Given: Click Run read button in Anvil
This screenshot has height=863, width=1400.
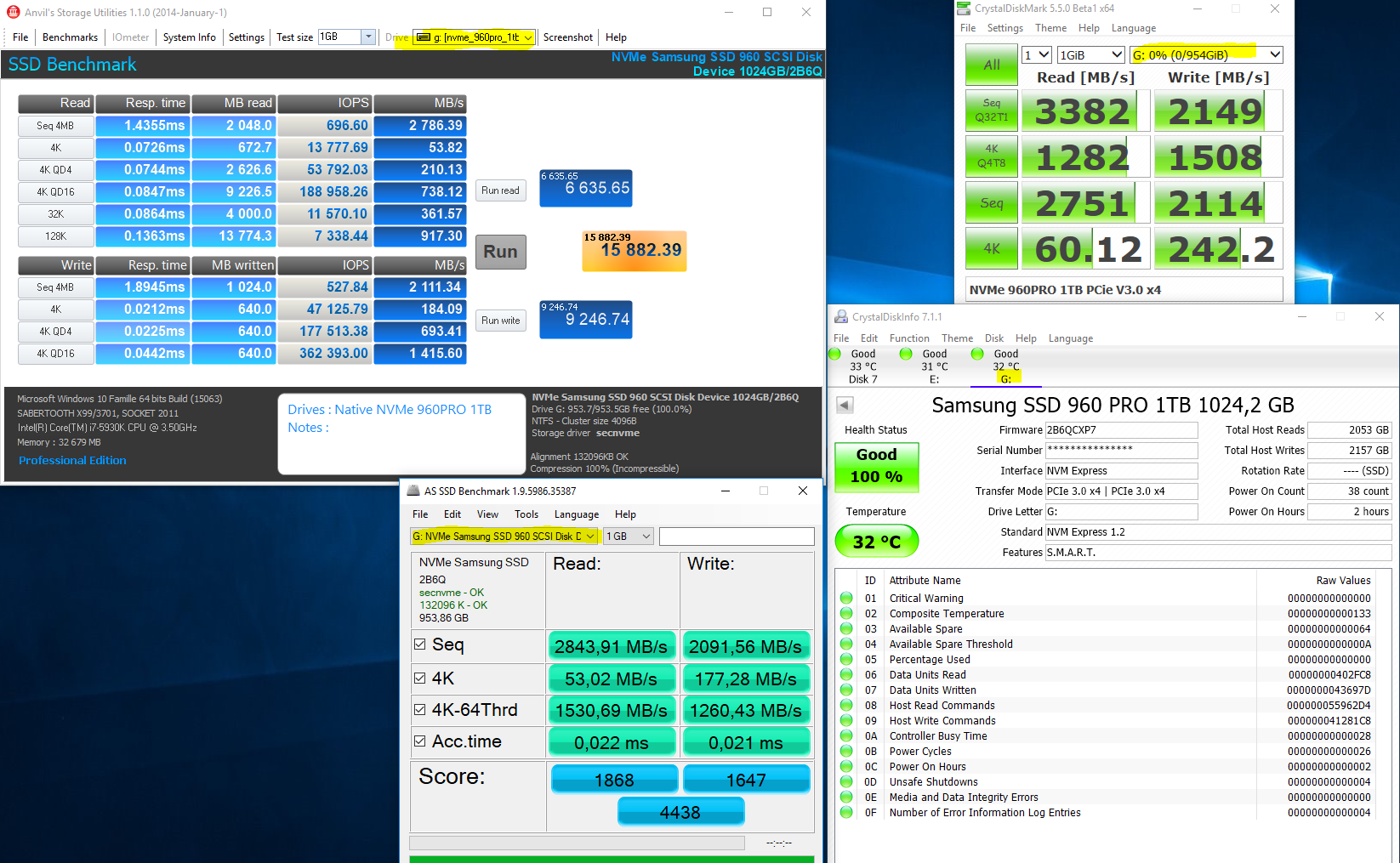Looking at the screenshot, I should pyautogui.click(x=500, y=190).
